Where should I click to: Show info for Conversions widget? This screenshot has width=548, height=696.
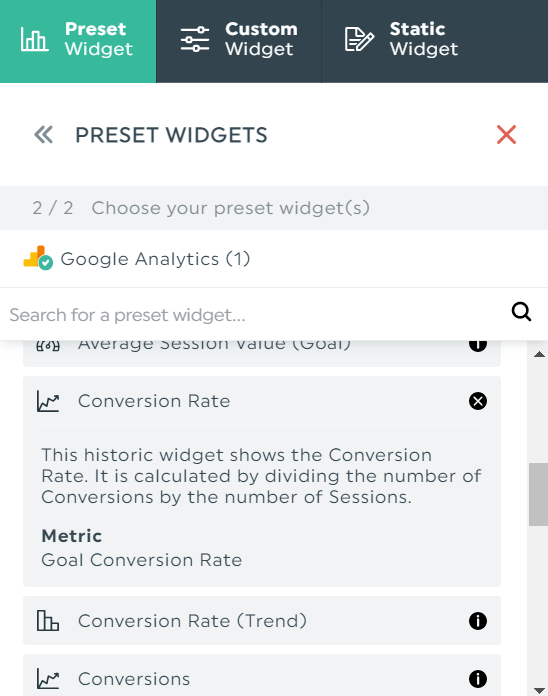pyautogui.click(x=478, y=679)
